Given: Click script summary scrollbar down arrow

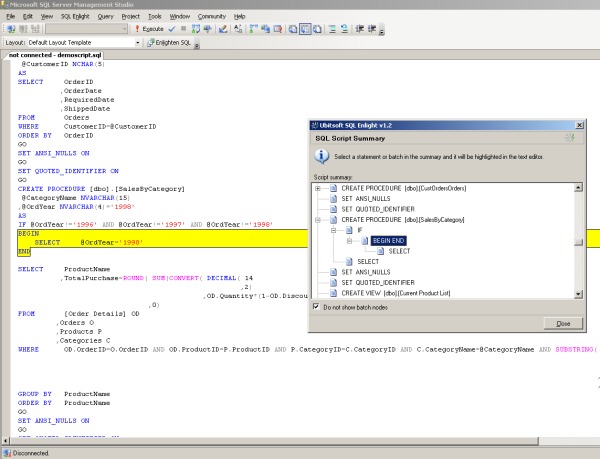Looking at the screenshot, I should point(579,294).
